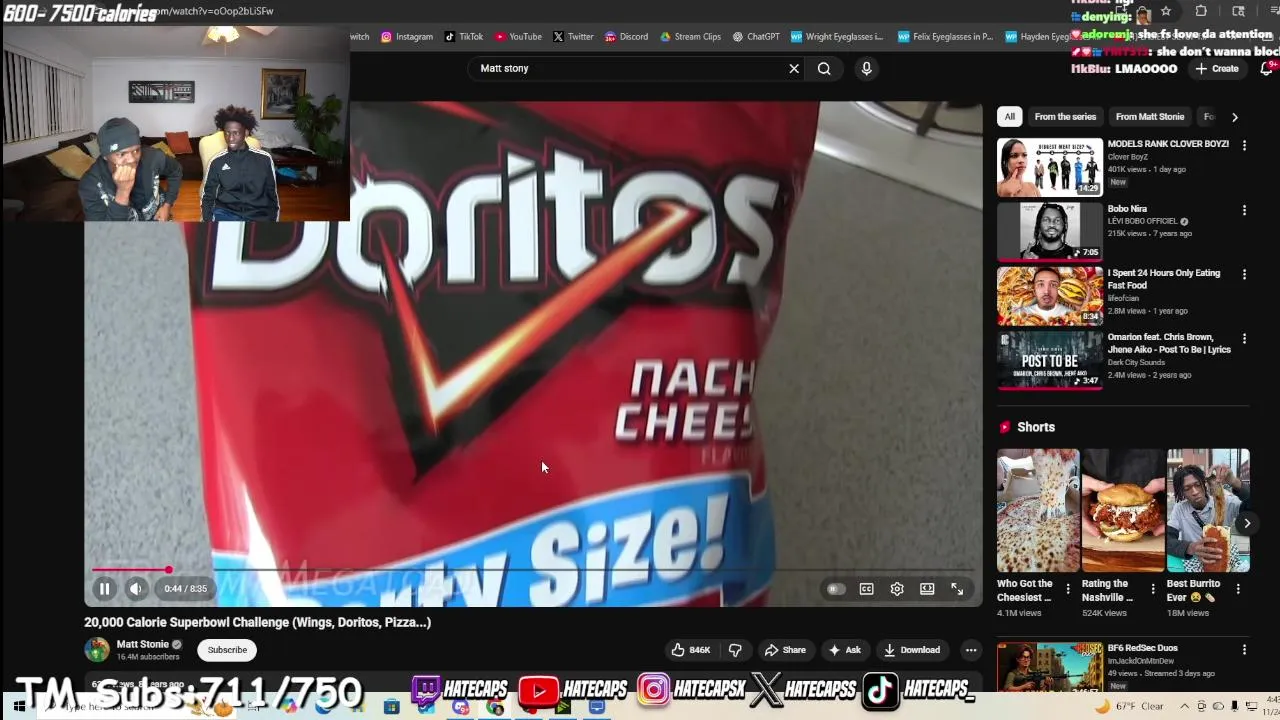The height and width of the screenshot is (720, 1280).
Task: Open options for 'MODELS RANK CLOVER BOYZ!'
Action: tap(1244, 146)
